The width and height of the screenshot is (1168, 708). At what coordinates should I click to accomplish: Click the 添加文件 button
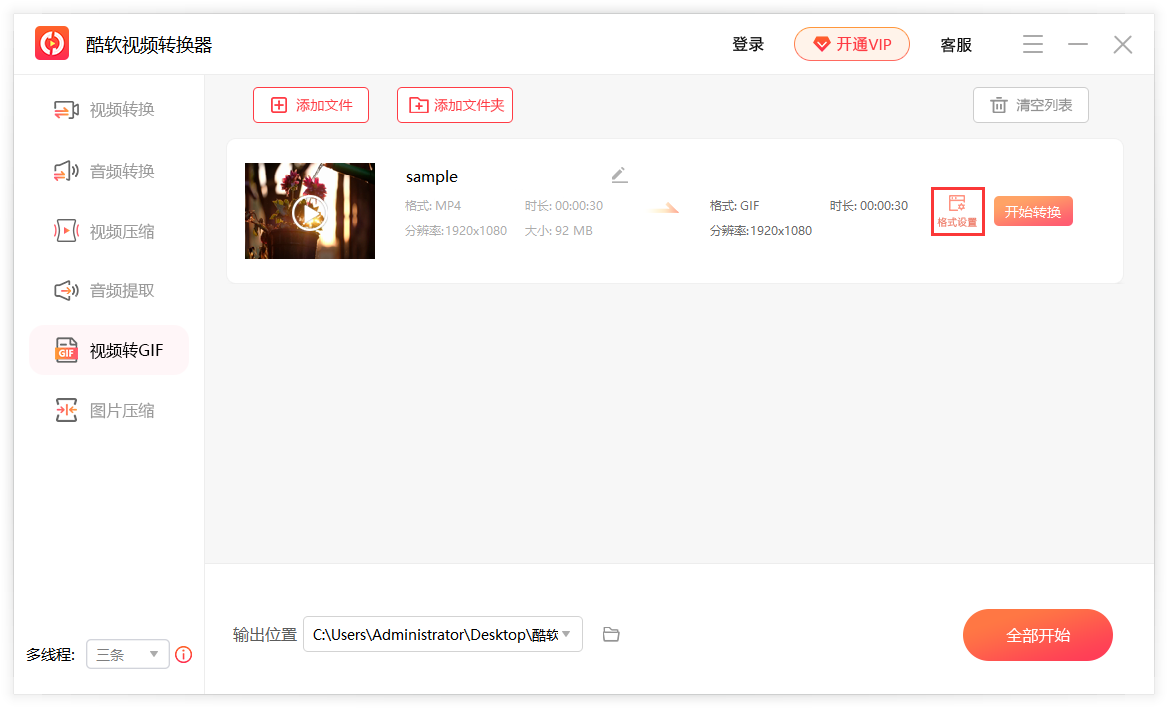tap(311, 105)
